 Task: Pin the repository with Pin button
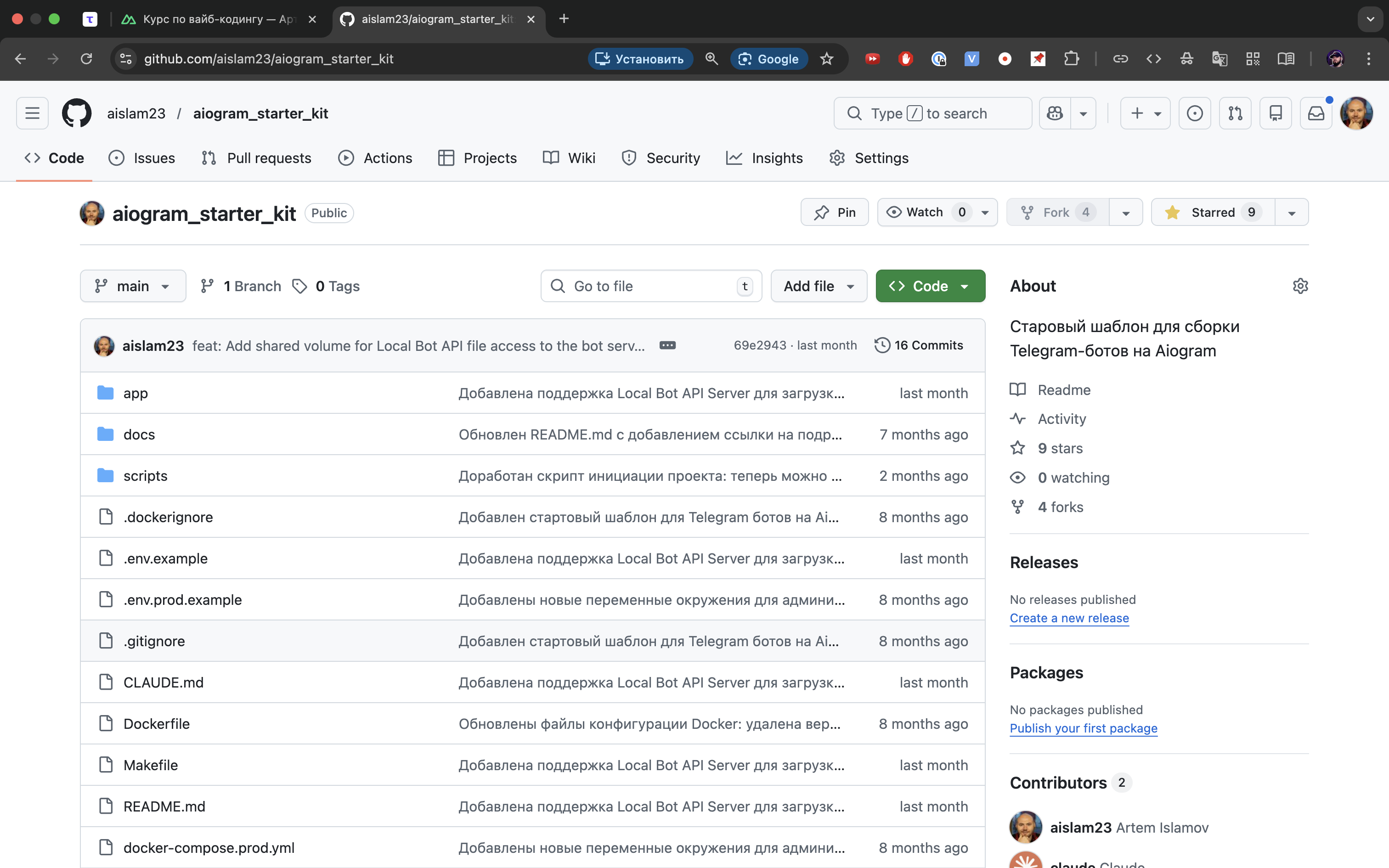835,212
